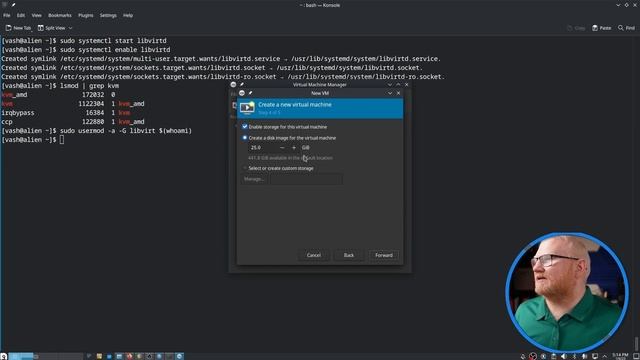This screenshot has height=360, width=640.
Task: Click the Bluetooth icon in system tray
Action: 574,356
